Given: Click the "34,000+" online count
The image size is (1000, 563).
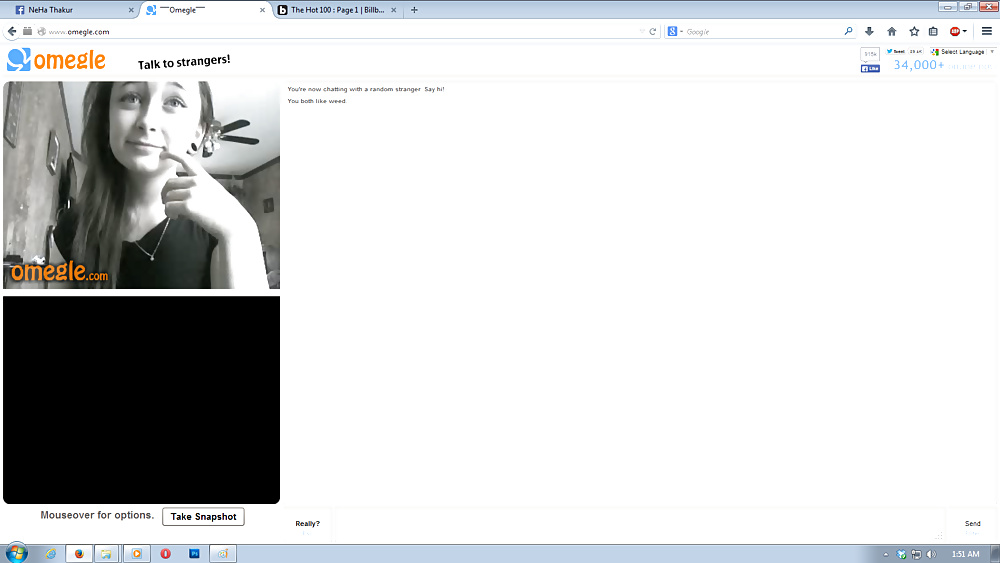Looking at the screenshot, I should pyautogui.click(x=918, y=64).
